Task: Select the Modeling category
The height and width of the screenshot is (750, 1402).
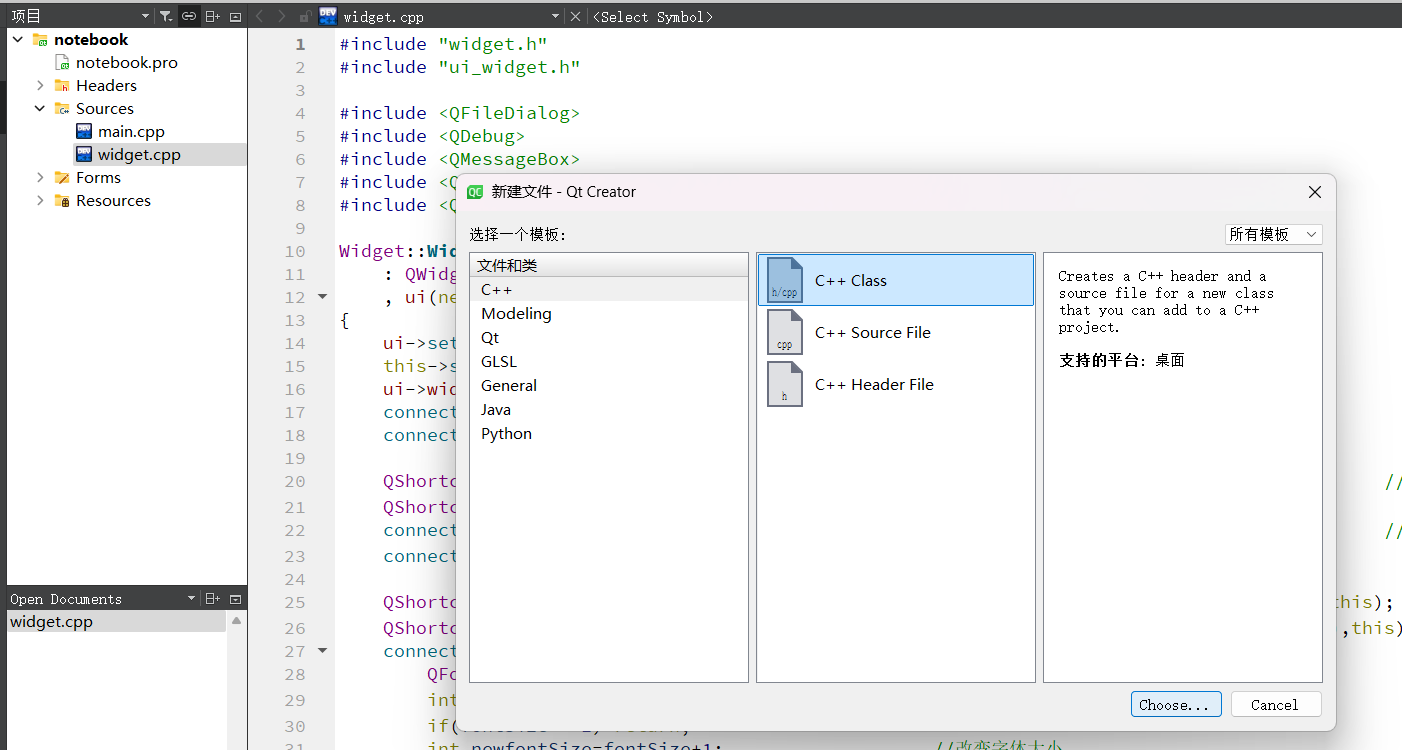Action: pos(609,313)
